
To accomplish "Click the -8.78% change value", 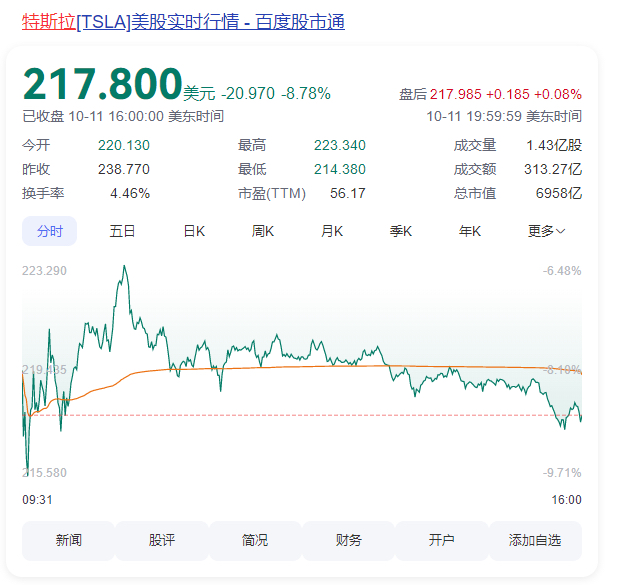I will point(306,94).
